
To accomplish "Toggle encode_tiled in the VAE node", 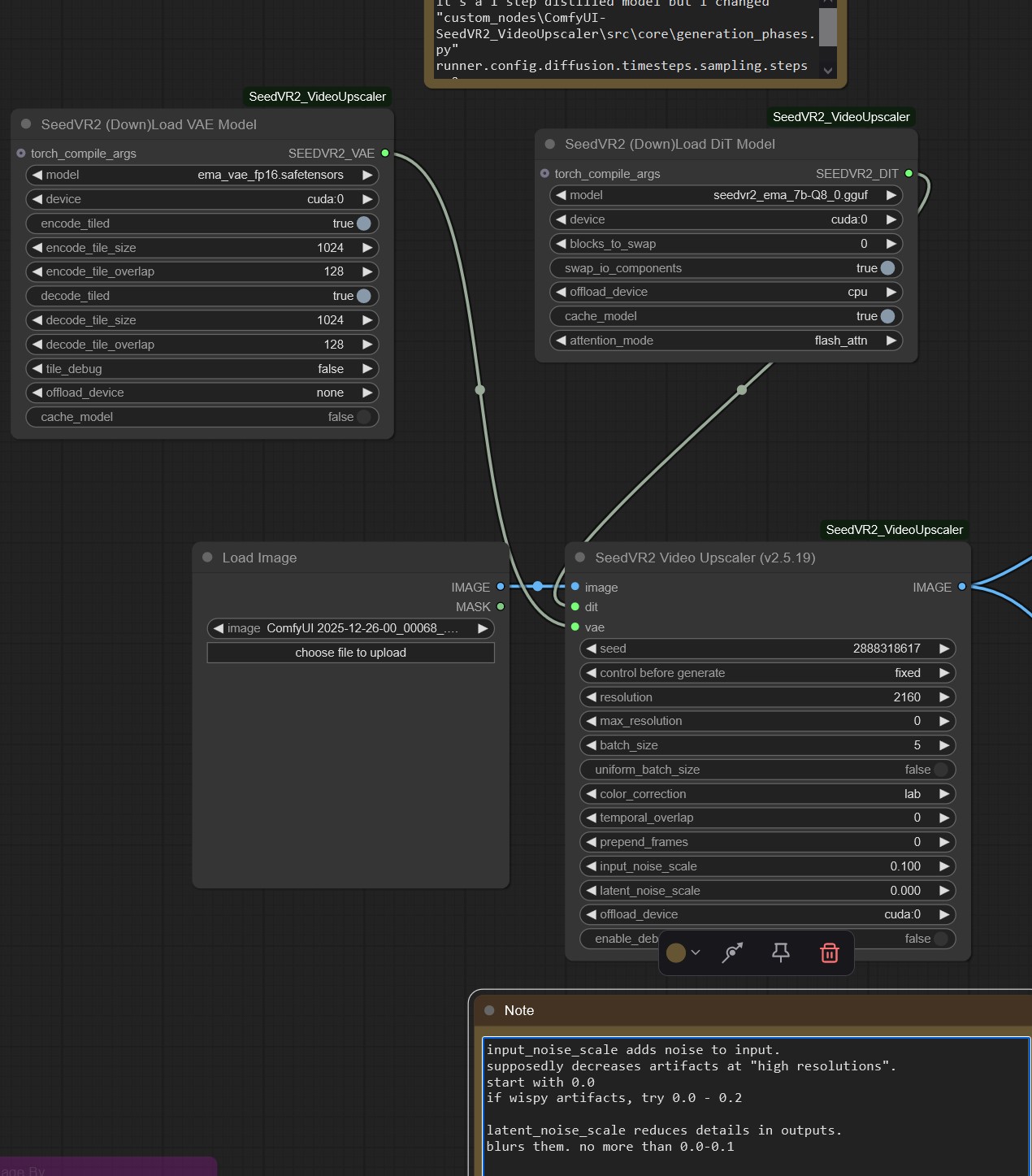I will pos(363,223).
